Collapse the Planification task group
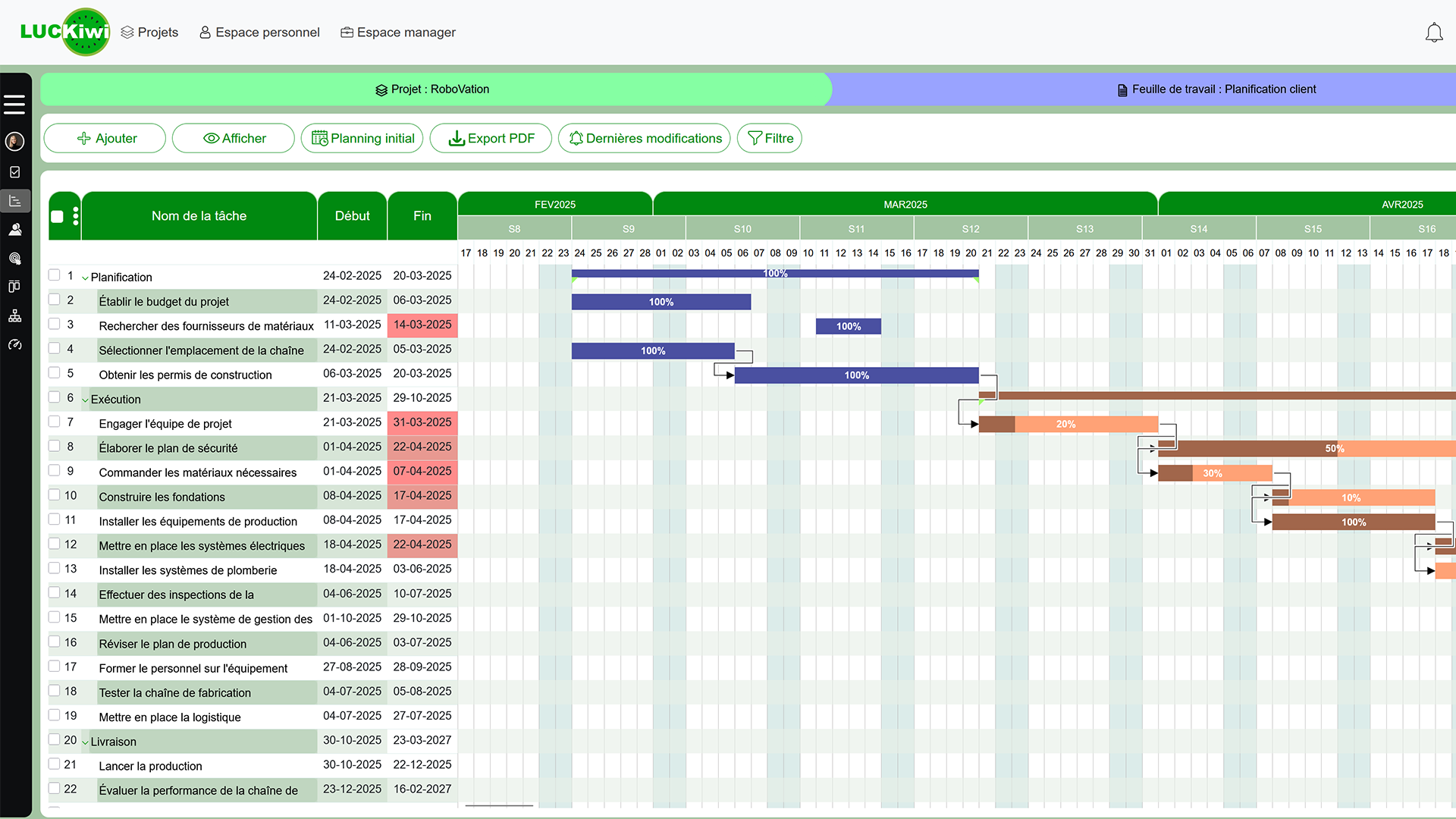Screen dimensions: 1456x819 85,278
